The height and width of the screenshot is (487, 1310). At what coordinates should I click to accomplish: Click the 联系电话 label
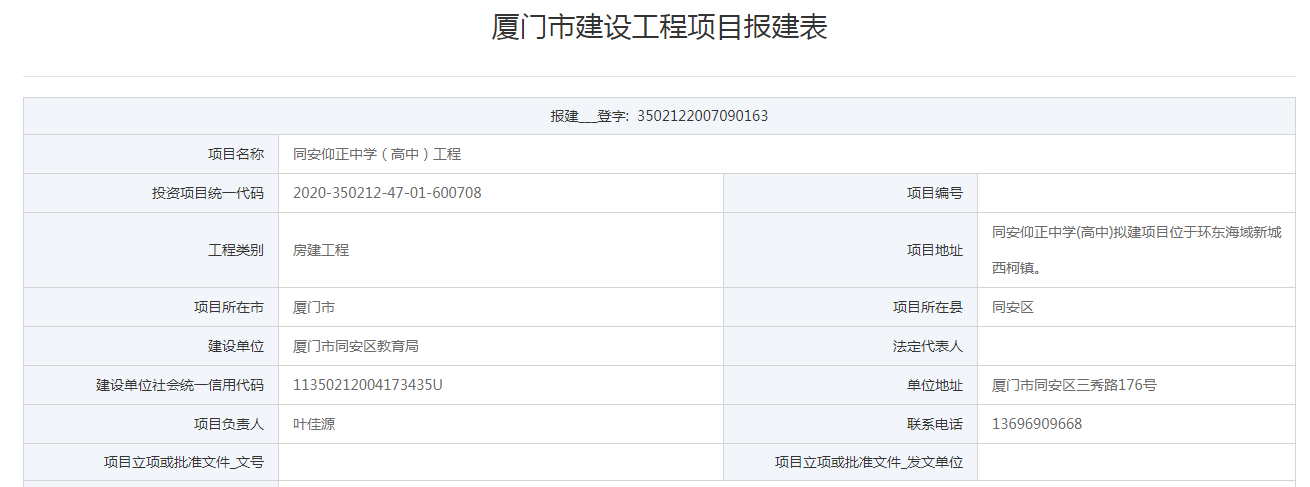935,424
